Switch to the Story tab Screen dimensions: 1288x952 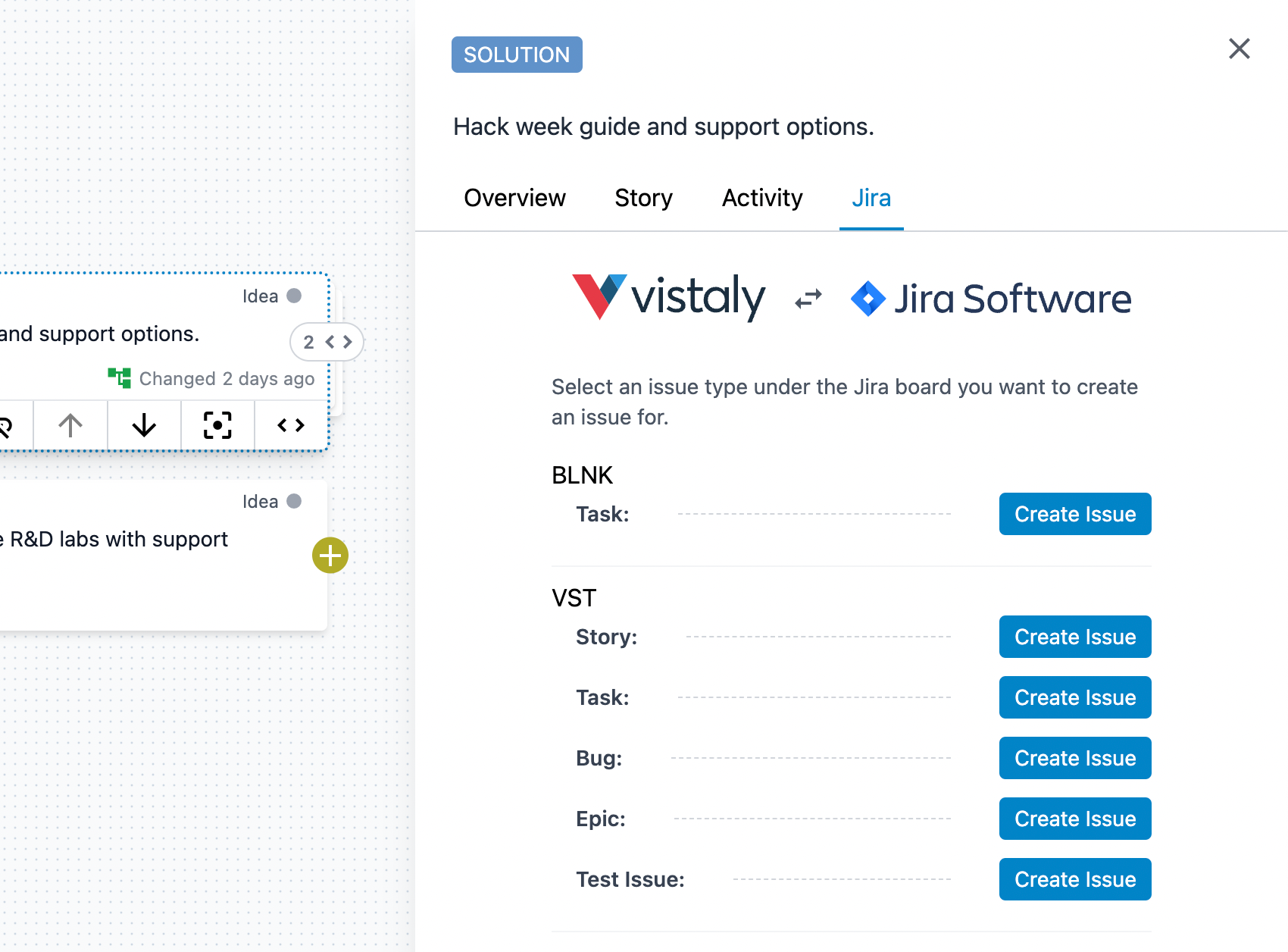pos(643,198)
